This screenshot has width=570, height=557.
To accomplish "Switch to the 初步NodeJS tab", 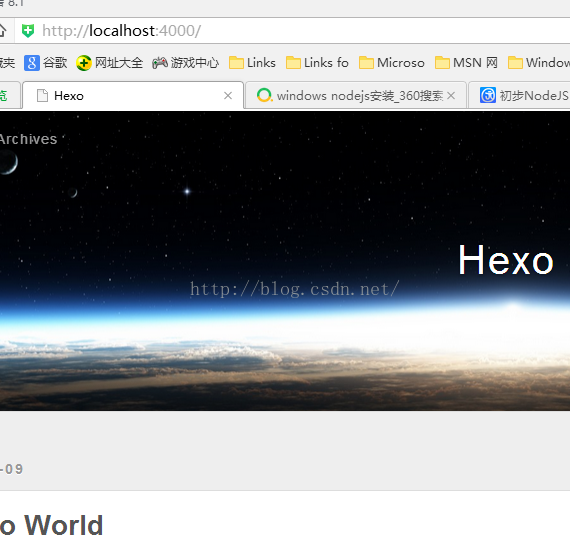I will pyautogui.click(x=519, y=96).
